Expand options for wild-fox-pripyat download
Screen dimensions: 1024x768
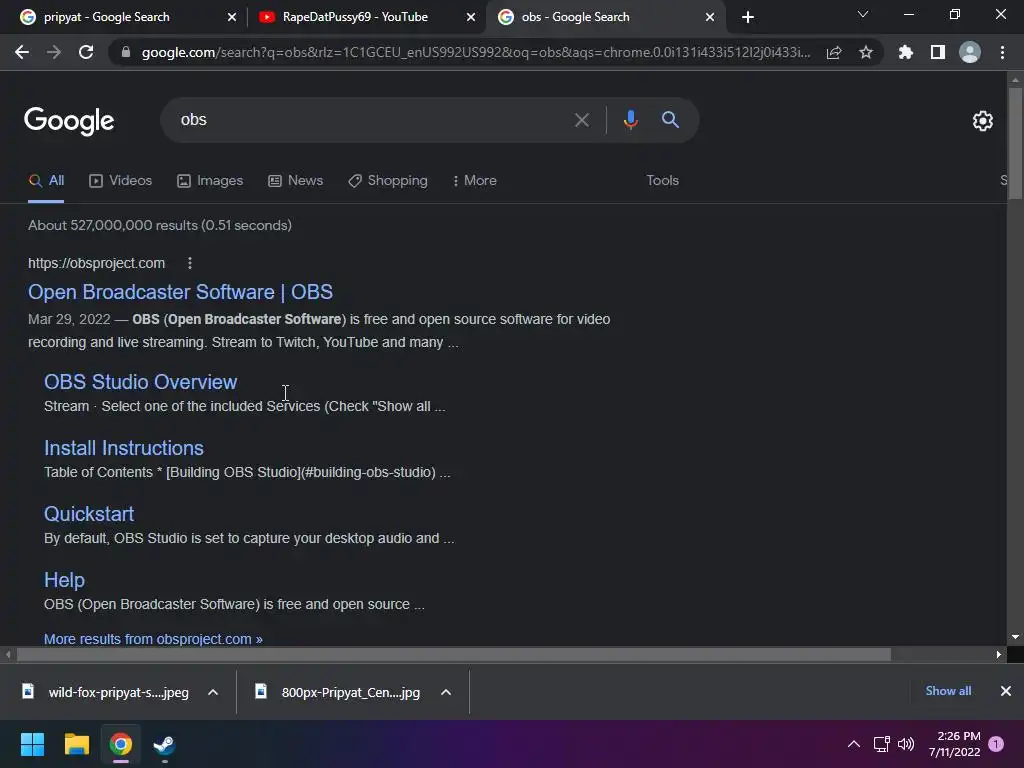(213, 692)
